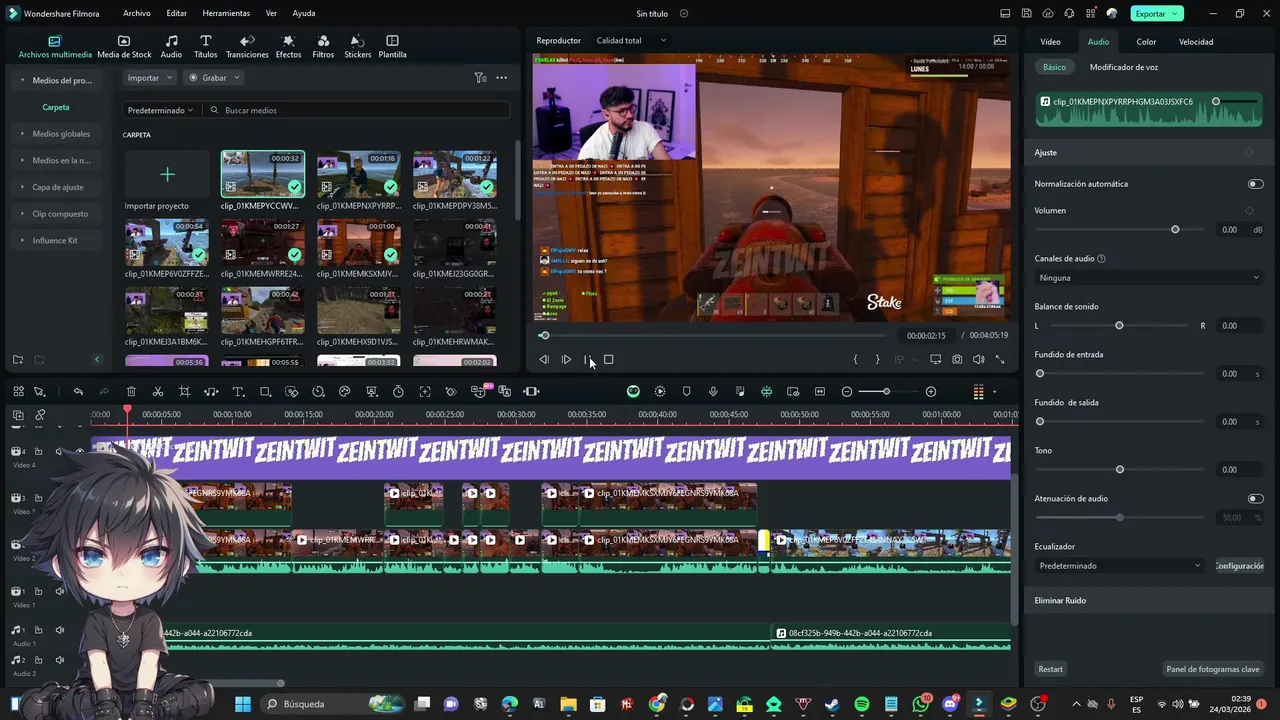Mute the Audio 2 track
Viewport: 1280px width, 720px height.
pos(60,660)
